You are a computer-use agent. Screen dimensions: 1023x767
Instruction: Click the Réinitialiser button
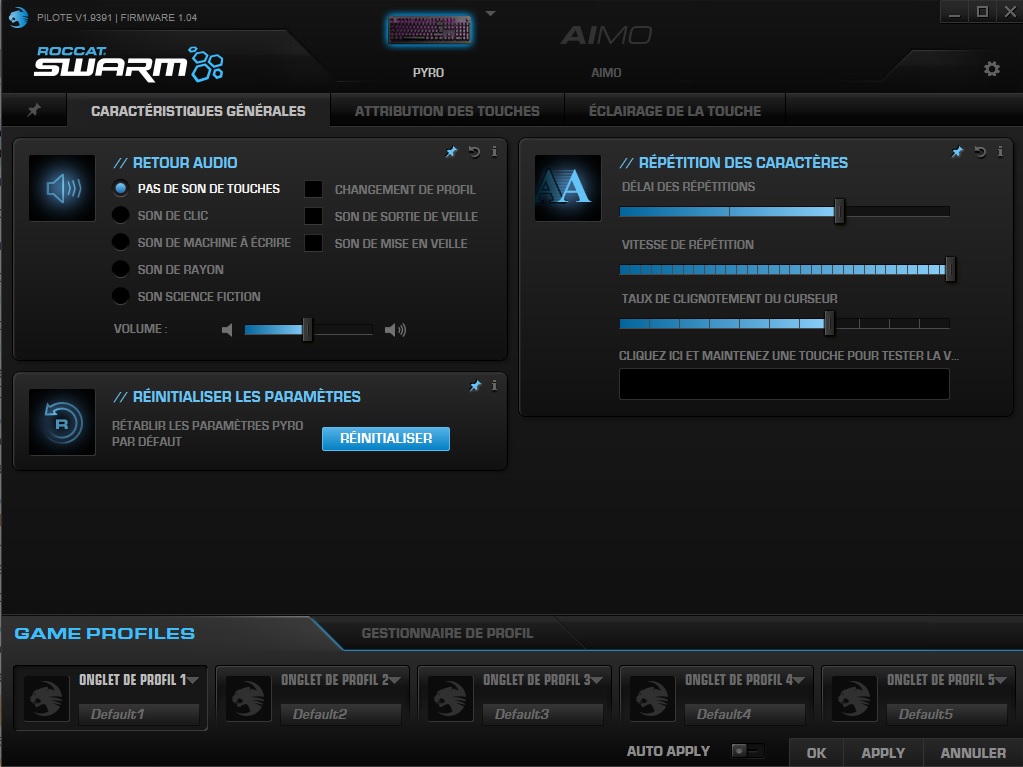(385, 438)
